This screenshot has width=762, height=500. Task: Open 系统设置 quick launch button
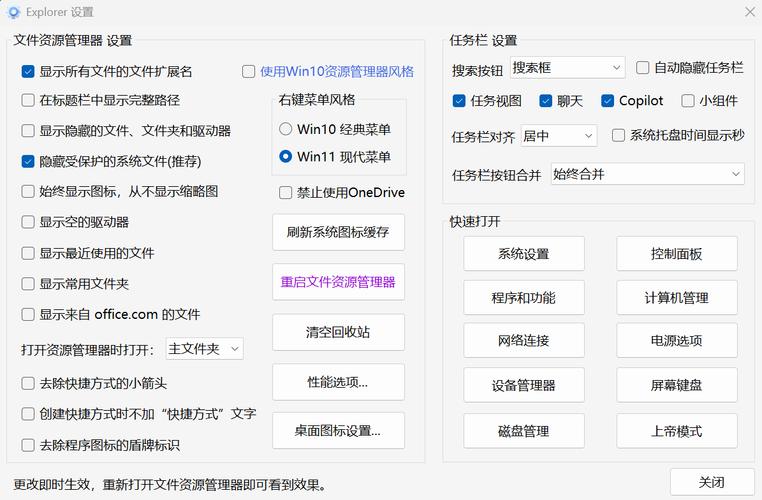pos(524,254)
